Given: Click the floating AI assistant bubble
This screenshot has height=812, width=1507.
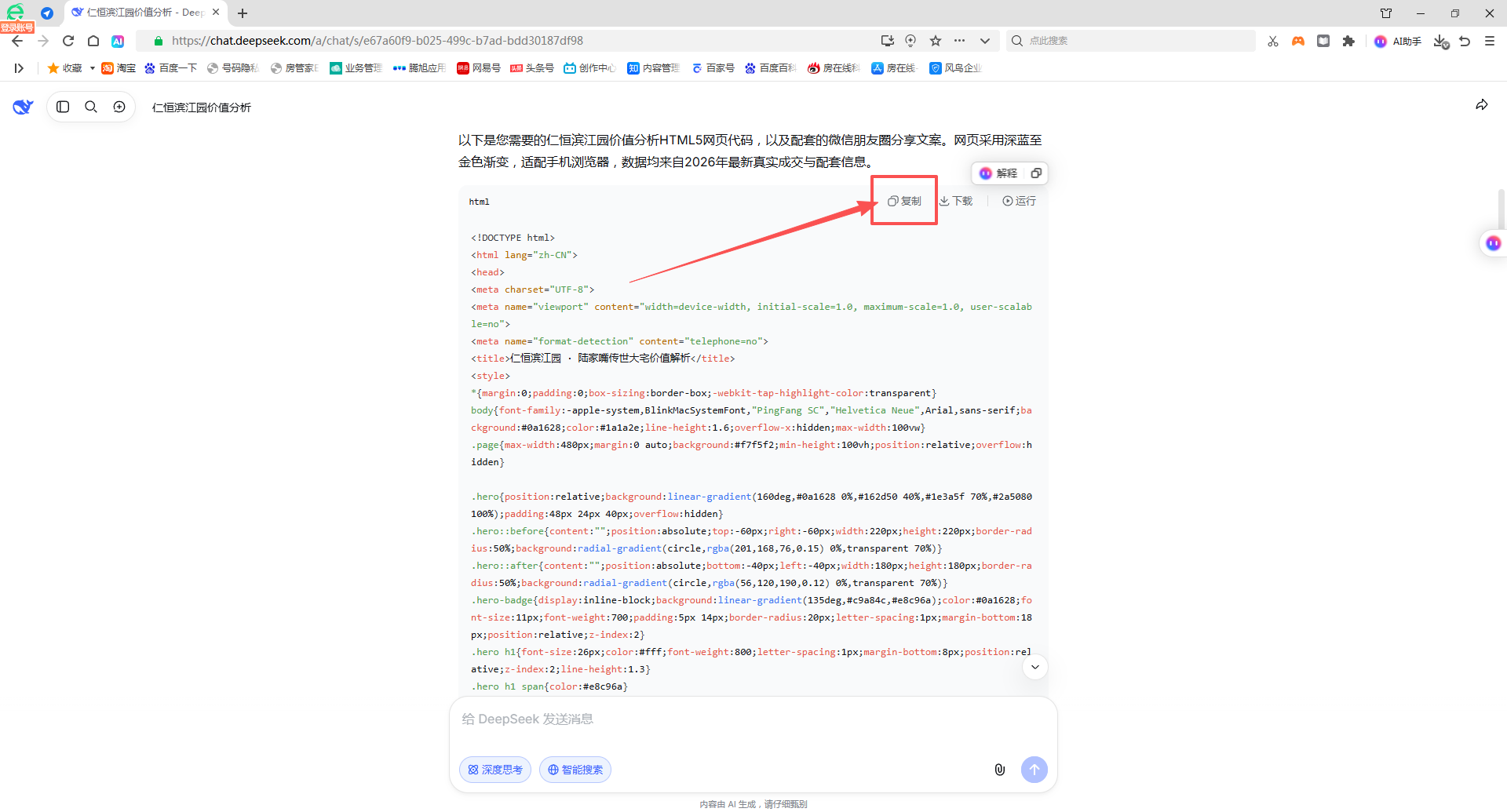Looking at the screenshot, I should (x=1493, y=243).
